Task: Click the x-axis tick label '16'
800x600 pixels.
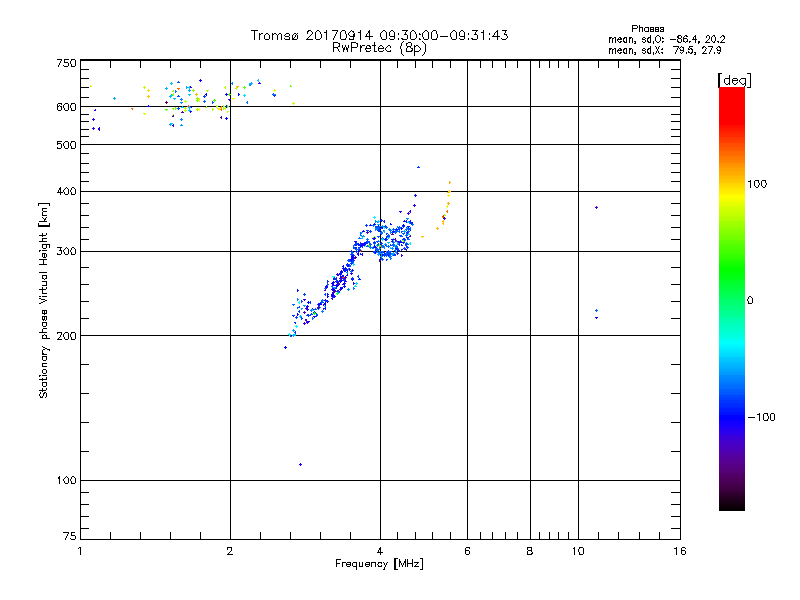Action: [x=680, y=551]
